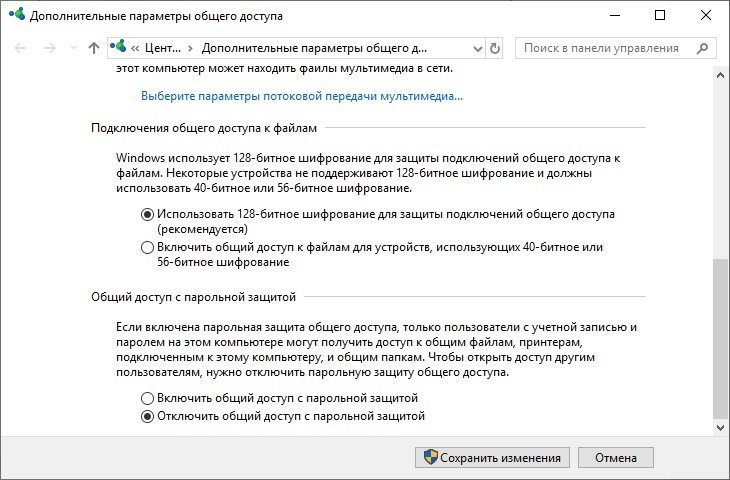730x480 pixels.
Task: Click the Back navigation arrow
Action: click(20, 48)
